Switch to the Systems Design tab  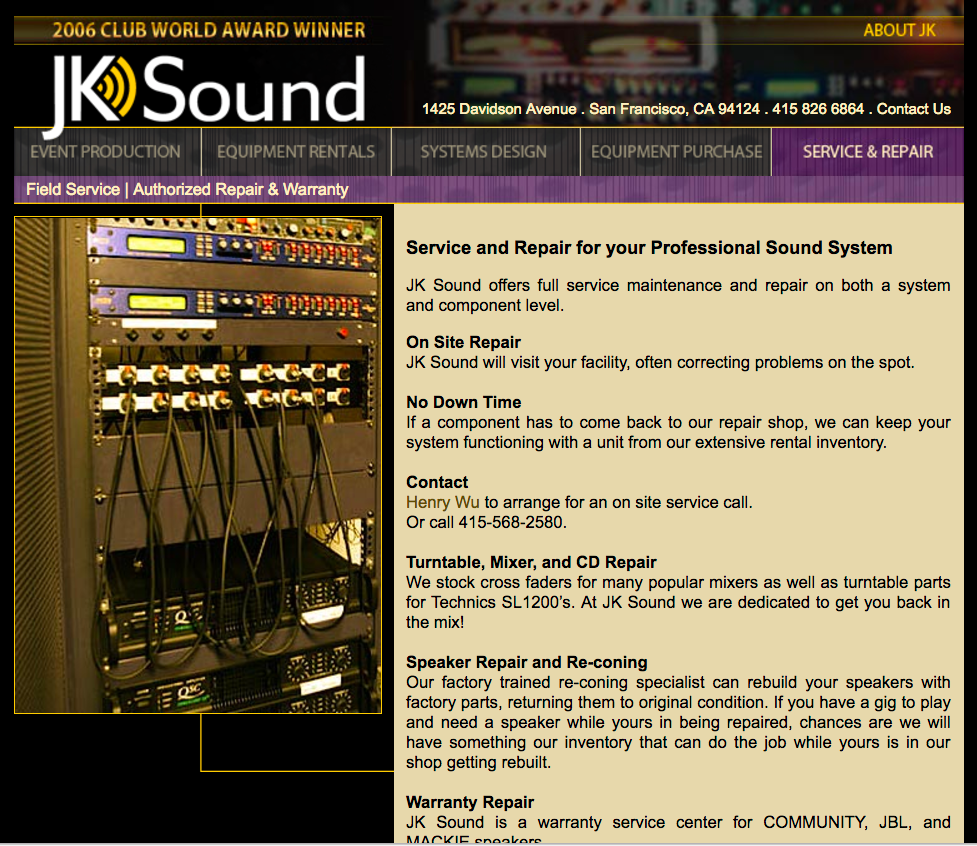coord(483,152)
